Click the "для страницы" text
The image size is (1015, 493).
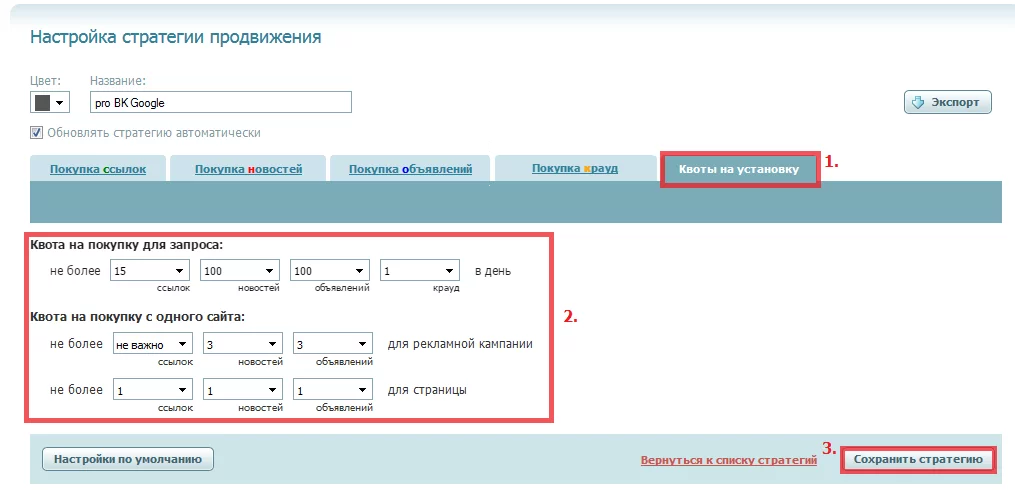coord(427,390)
